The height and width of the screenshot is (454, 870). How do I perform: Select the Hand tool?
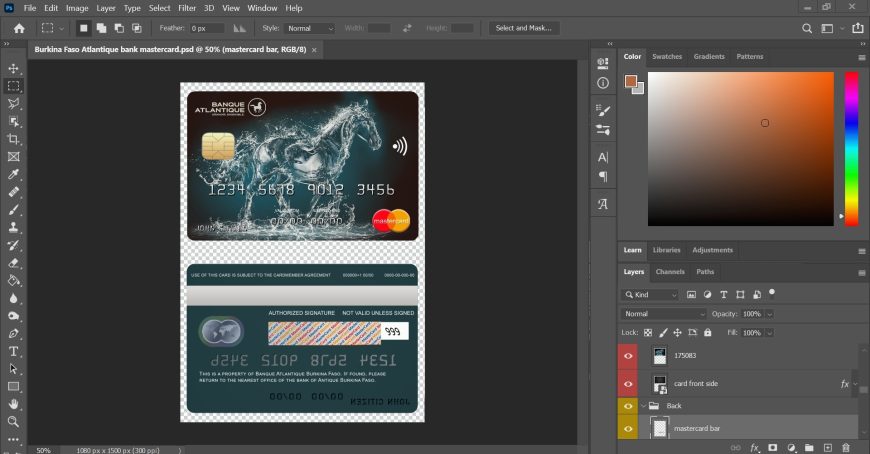point(13,404)
